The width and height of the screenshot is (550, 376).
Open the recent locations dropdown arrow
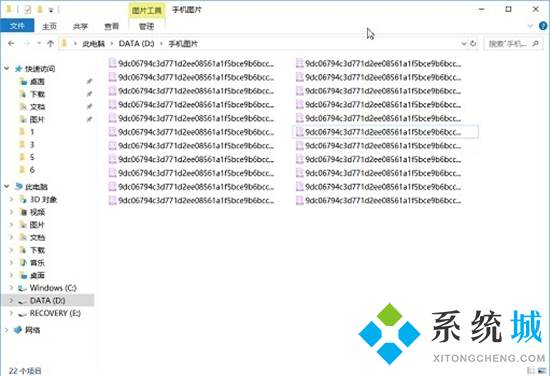[x=39, y=43]
